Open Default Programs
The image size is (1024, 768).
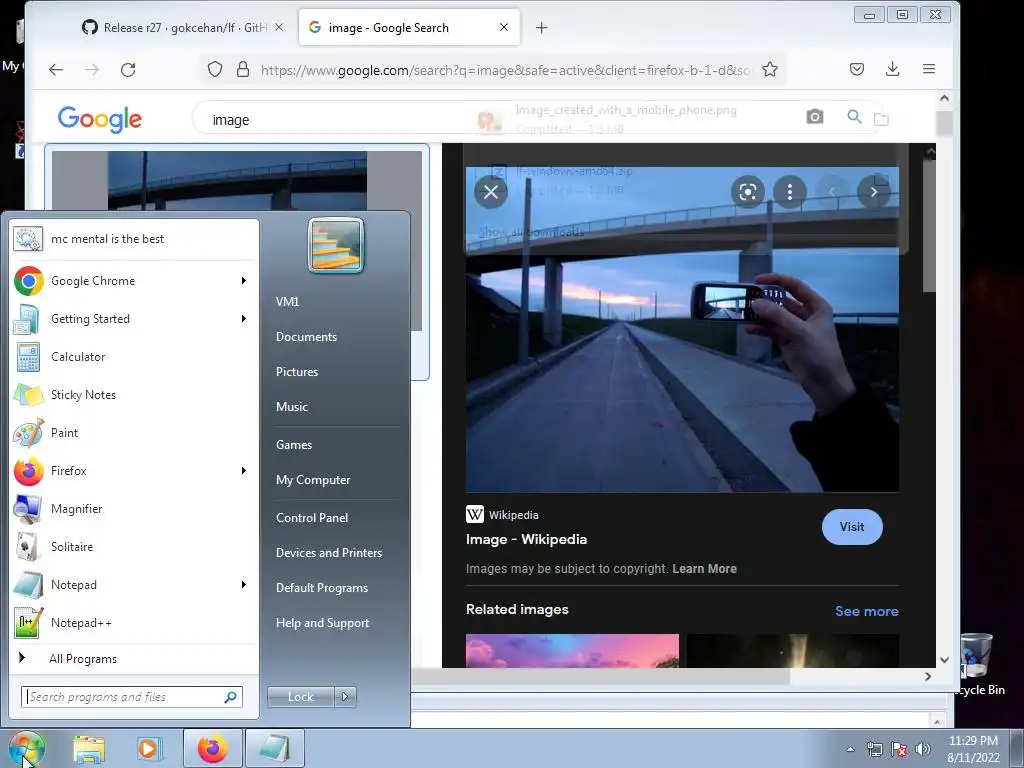pos(322,588)
